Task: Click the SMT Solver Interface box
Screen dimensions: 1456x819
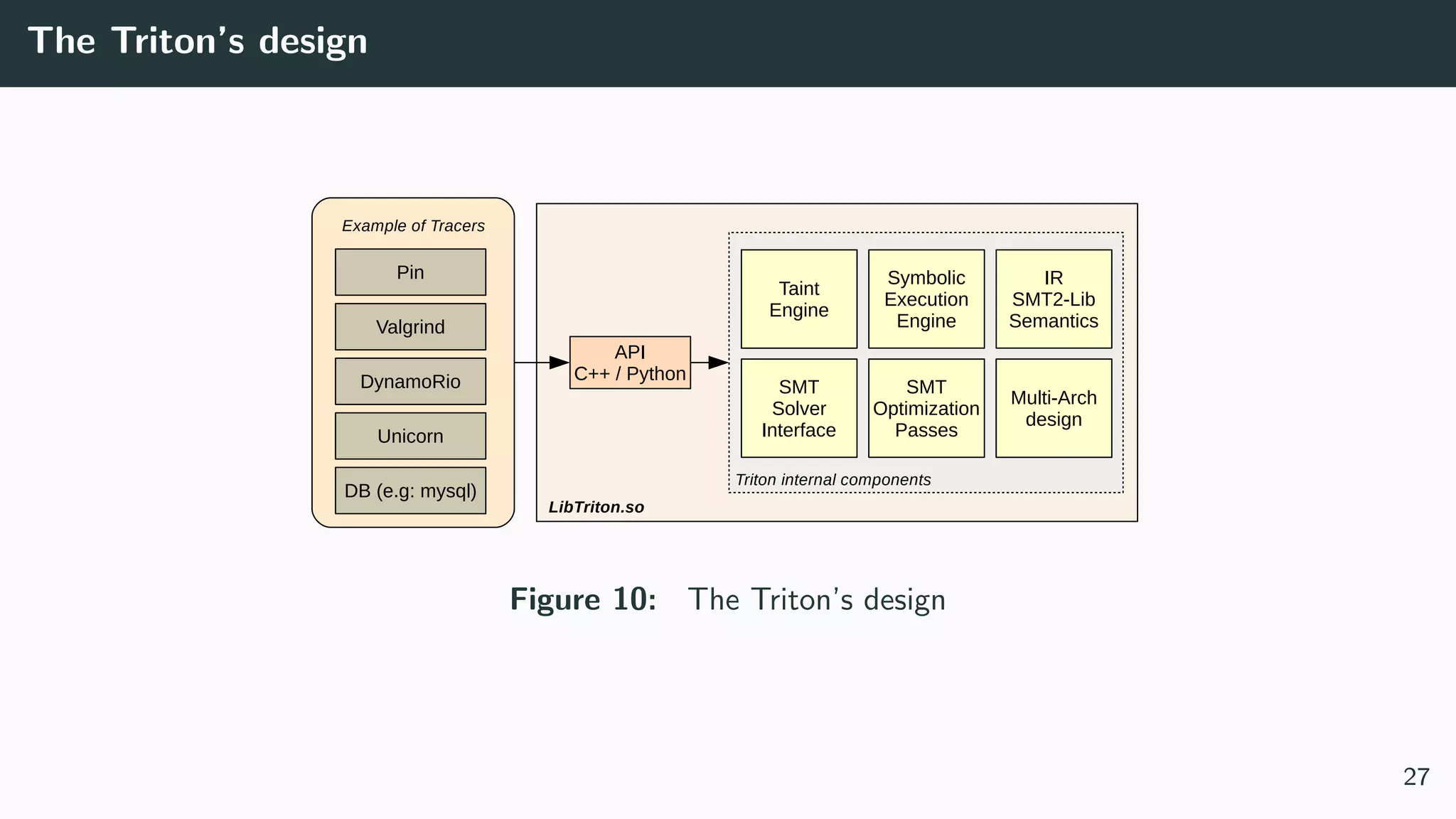Action: point(799,408)
